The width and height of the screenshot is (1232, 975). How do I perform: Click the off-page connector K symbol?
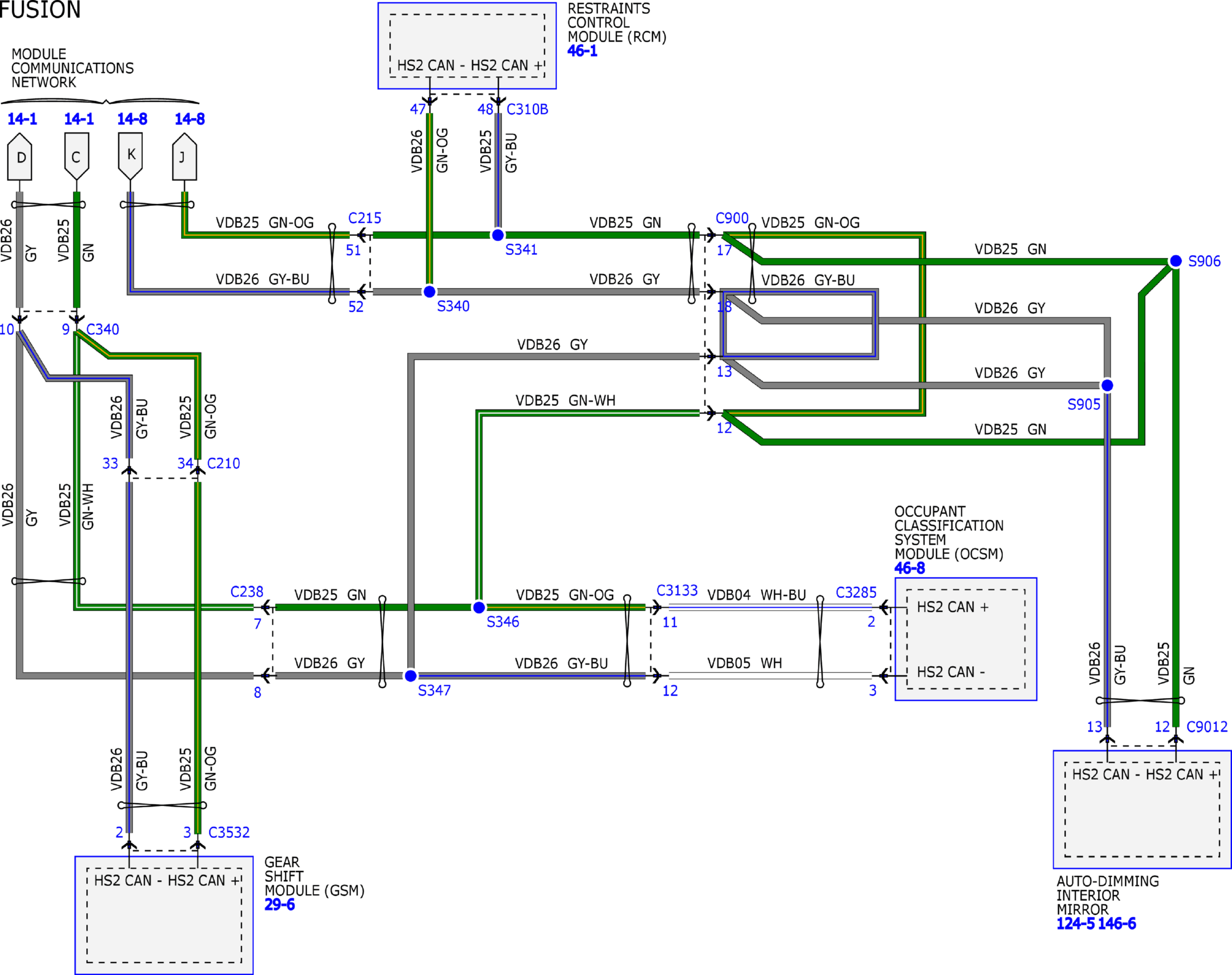(x=130, y=156)
